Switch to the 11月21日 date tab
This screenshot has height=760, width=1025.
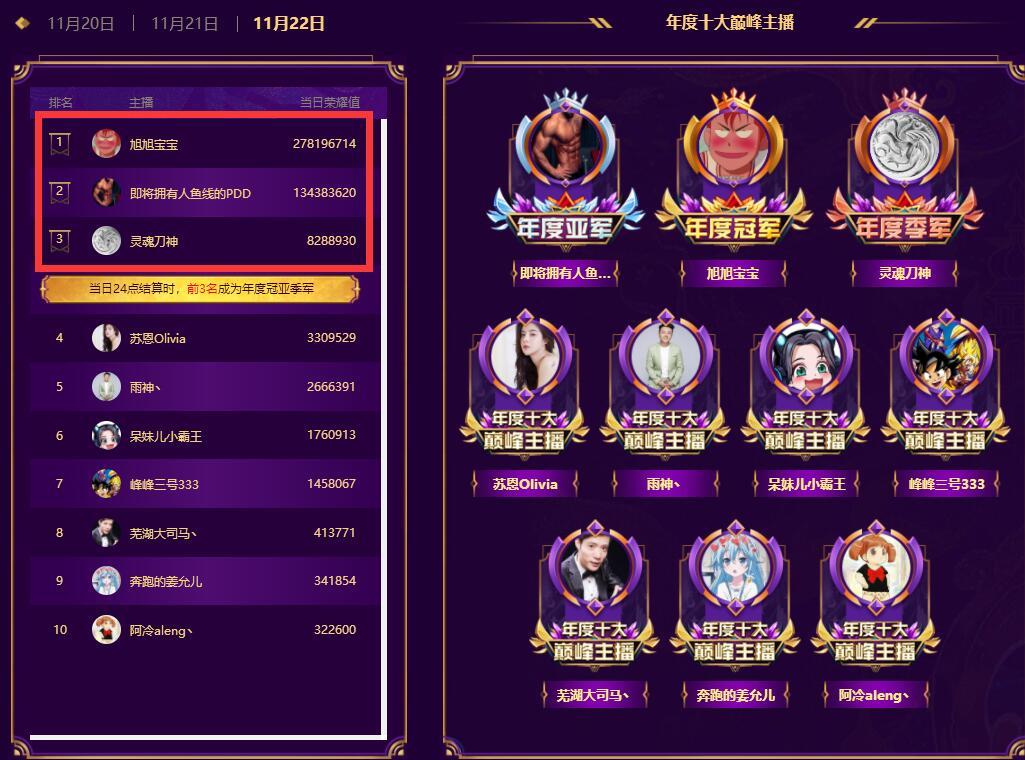[184, 24]
